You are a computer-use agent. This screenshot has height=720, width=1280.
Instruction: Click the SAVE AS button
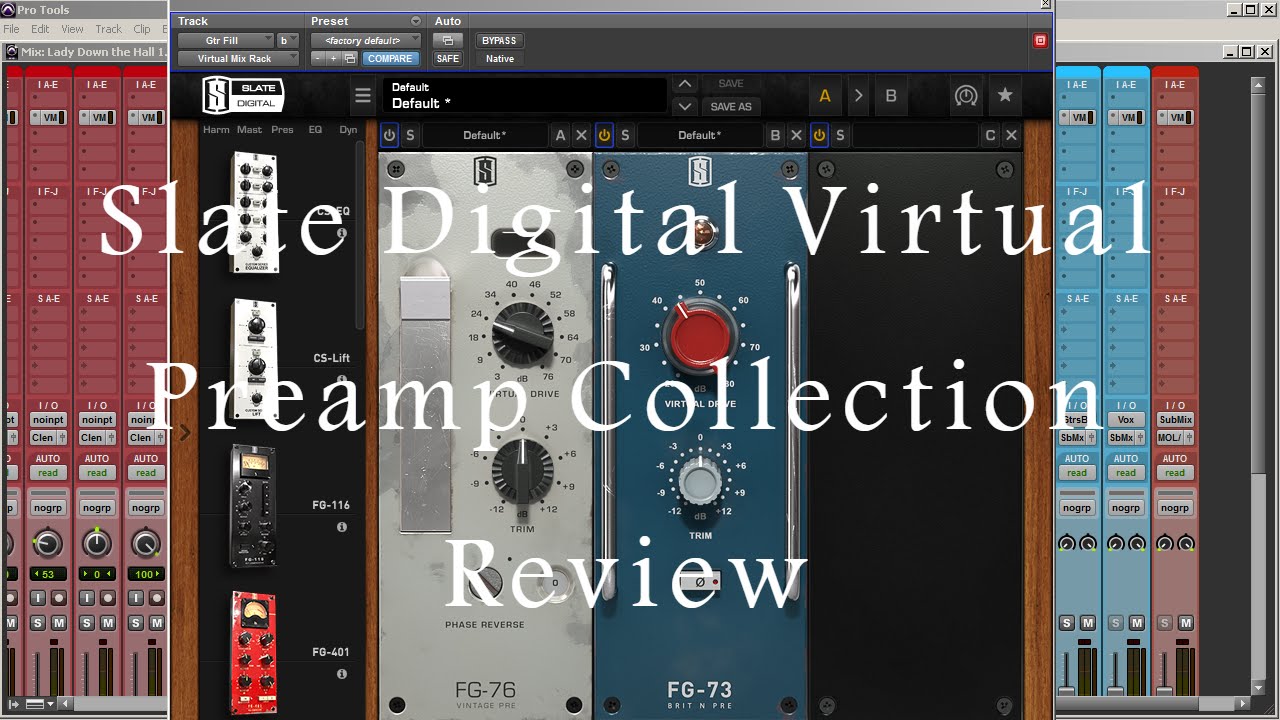pos(731,106)
